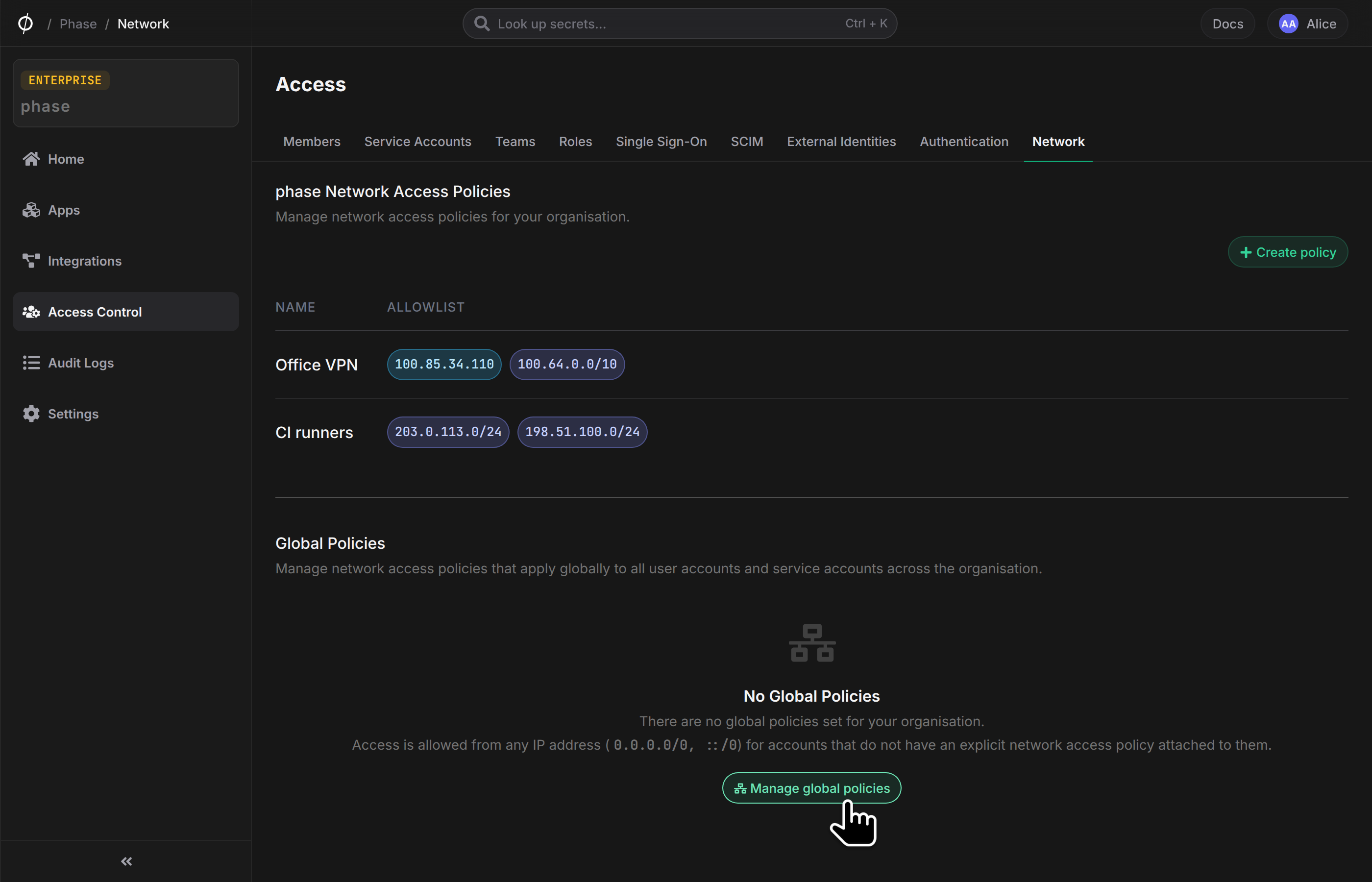Click the NAME column header
Viewport: 1372px width, 882px height.
[x=295, y=307]
